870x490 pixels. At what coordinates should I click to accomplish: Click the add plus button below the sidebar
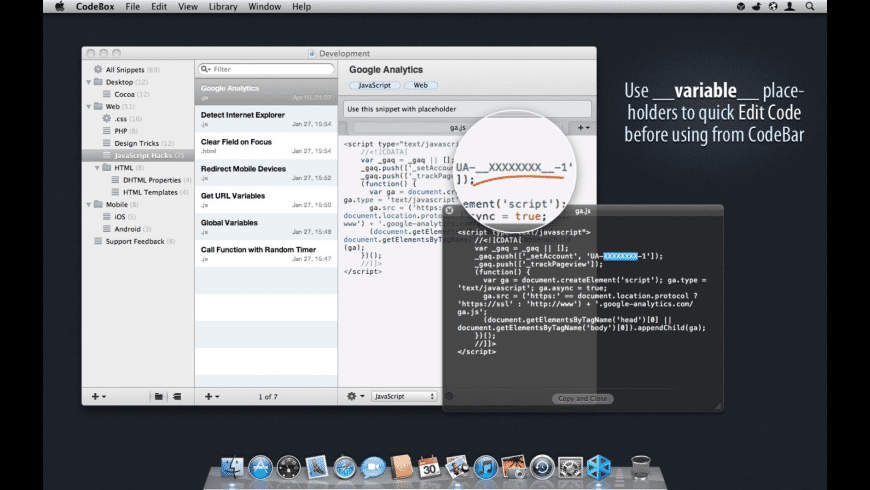[x=98, y=396]
